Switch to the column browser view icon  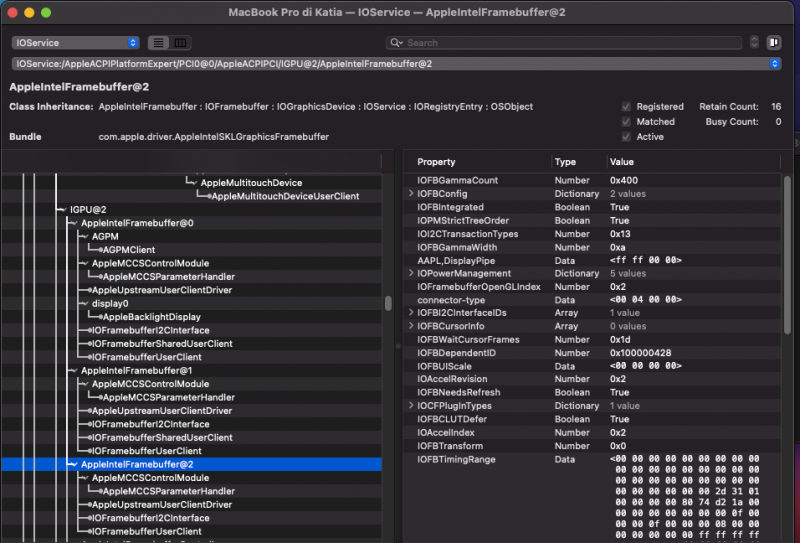[180, 43]
